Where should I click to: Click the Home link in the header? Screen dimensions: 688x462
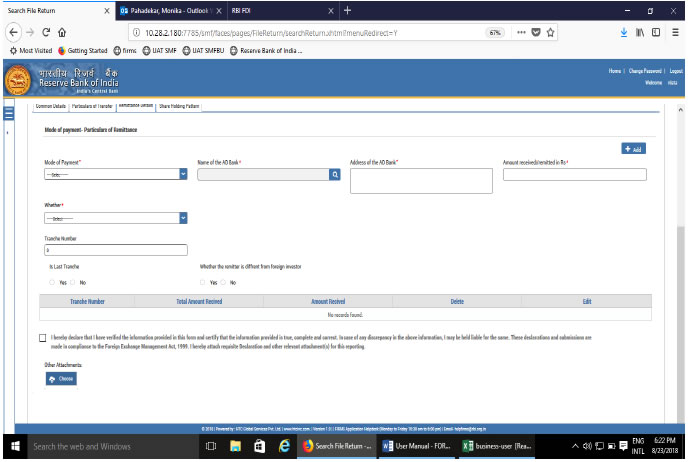click(615, 71)
